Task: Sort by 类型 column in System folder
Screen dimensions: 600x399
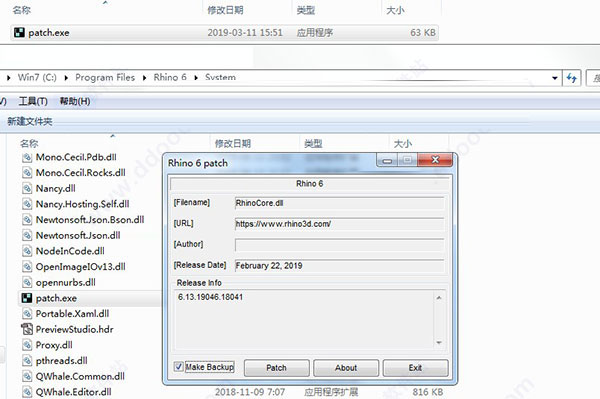Action: pos(313,143)
